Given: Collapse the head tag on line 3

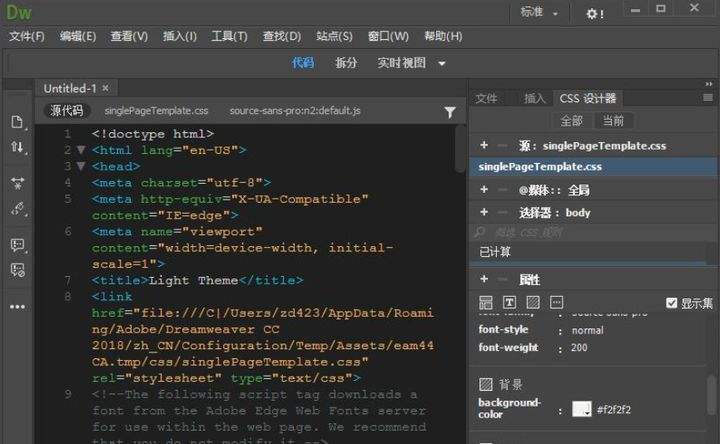Looking at the screenshot, I should (x=81, y=166).
